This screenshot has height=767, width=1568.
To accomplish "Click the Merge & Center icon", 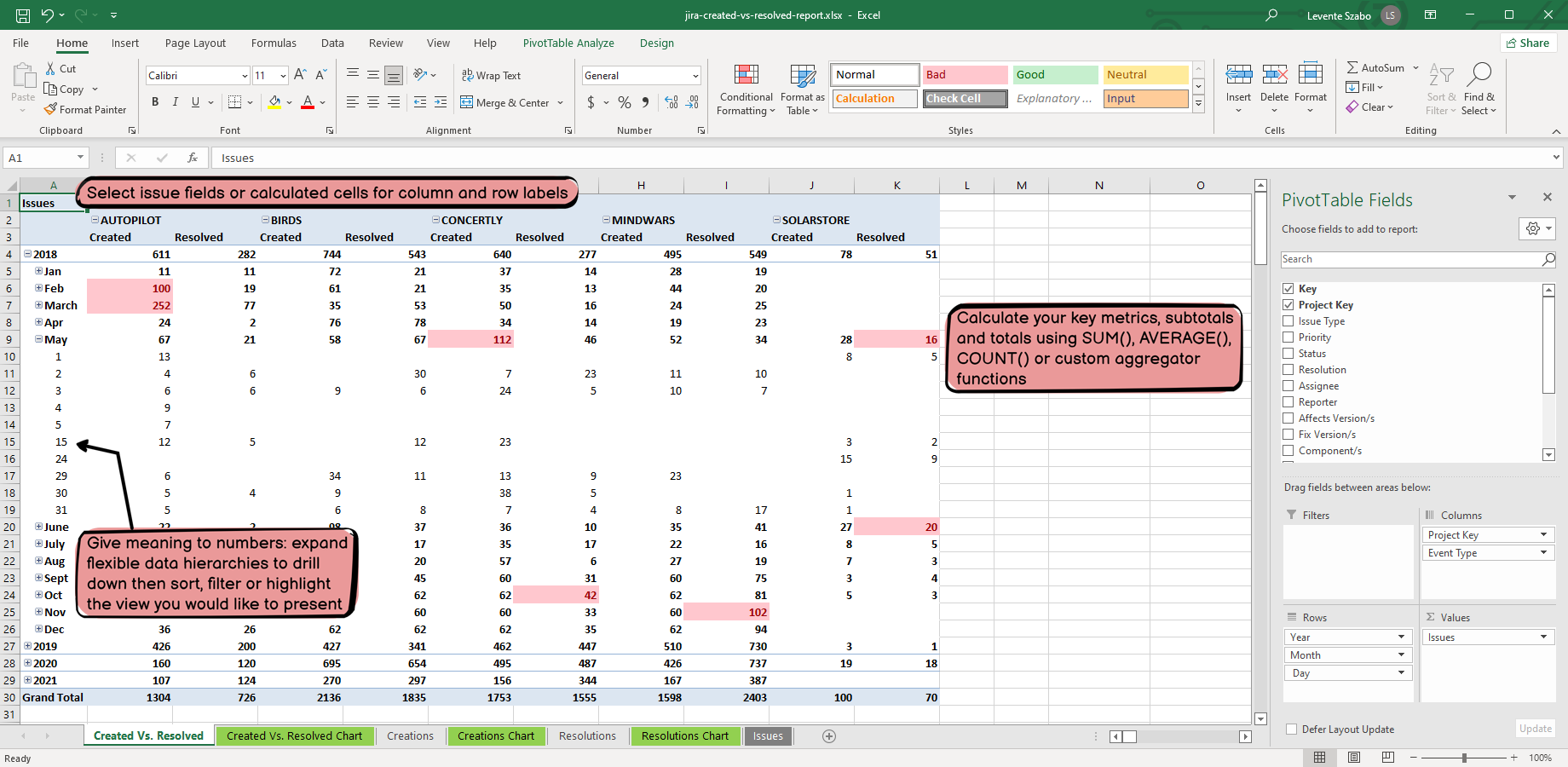I will (x=467, y=102).
